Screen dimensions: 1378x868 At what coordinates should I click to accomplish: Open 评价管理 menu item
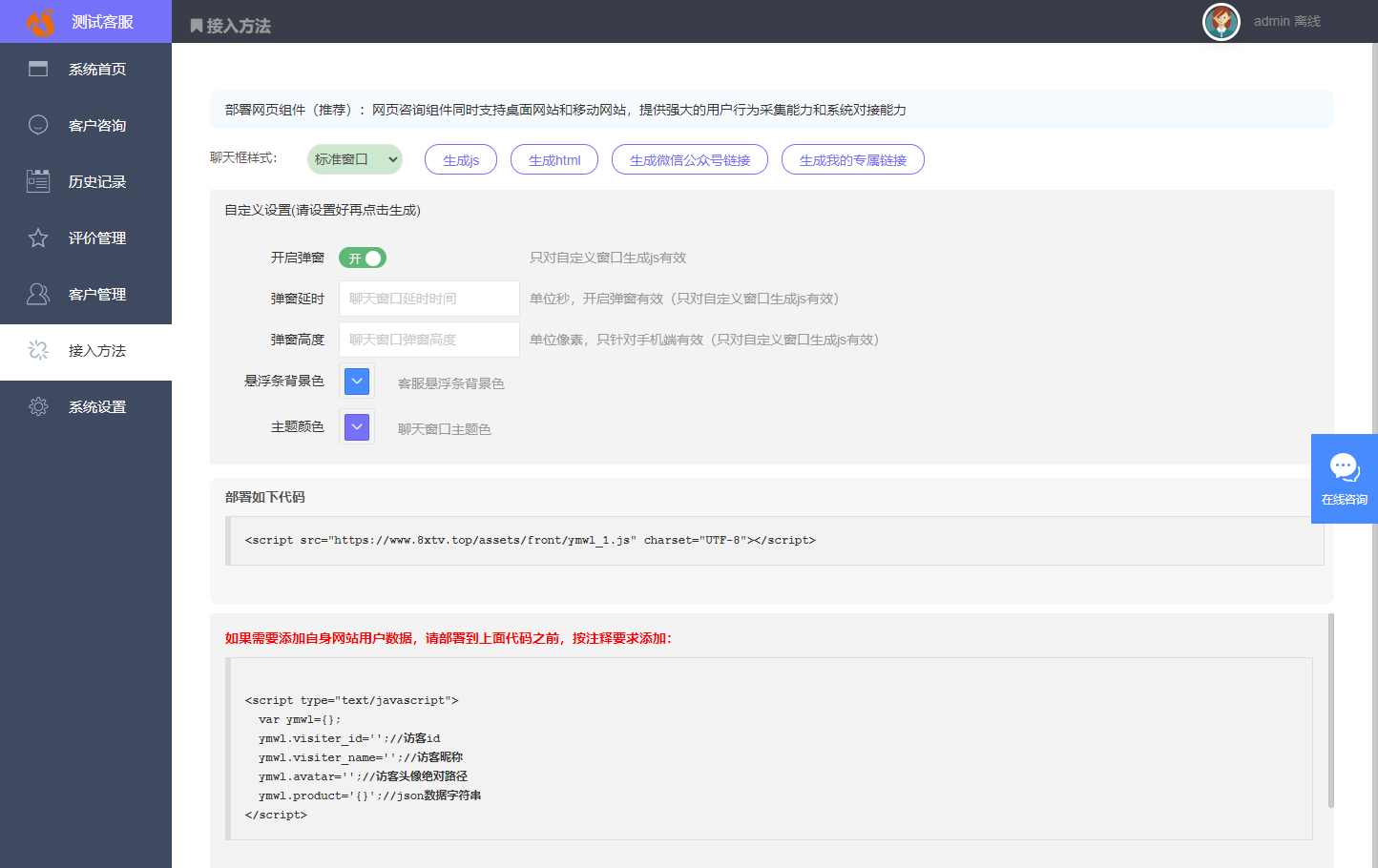pos(86,238)
